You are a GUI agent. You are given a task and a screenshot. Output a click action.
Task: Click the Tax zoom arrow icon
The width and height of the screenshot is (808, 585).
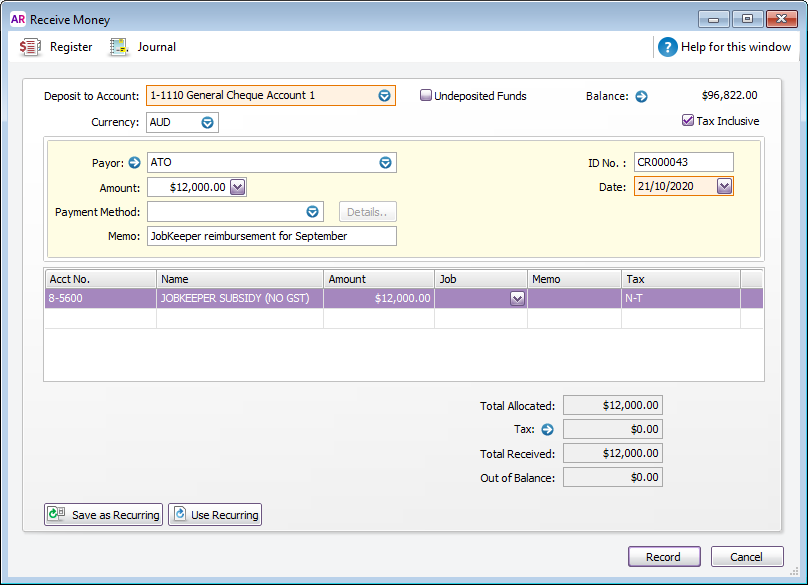tap(547, 429)
